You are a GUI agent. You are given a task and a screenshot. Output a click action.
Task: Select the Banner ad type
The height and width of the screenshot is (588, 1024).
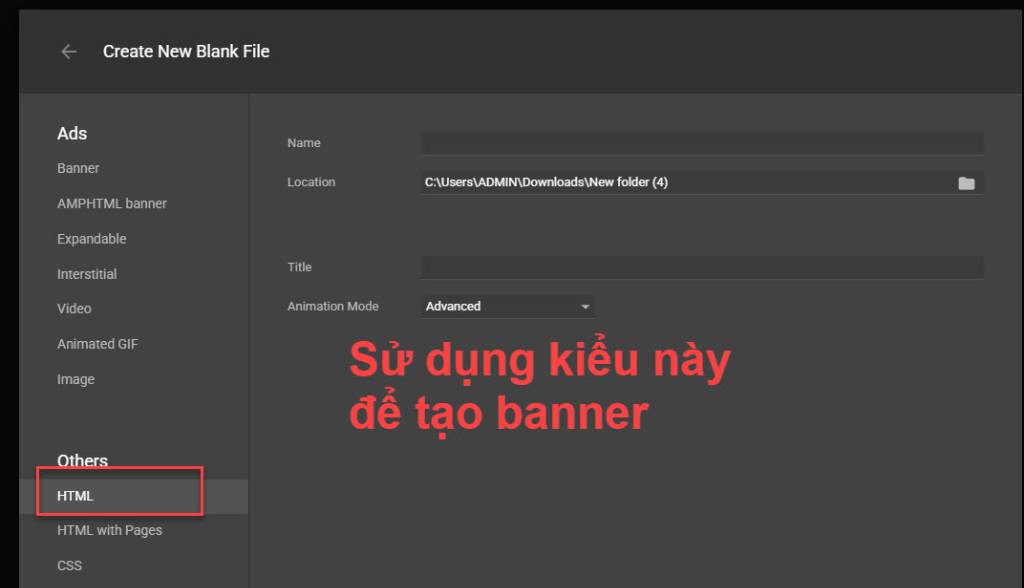(78, 168)
